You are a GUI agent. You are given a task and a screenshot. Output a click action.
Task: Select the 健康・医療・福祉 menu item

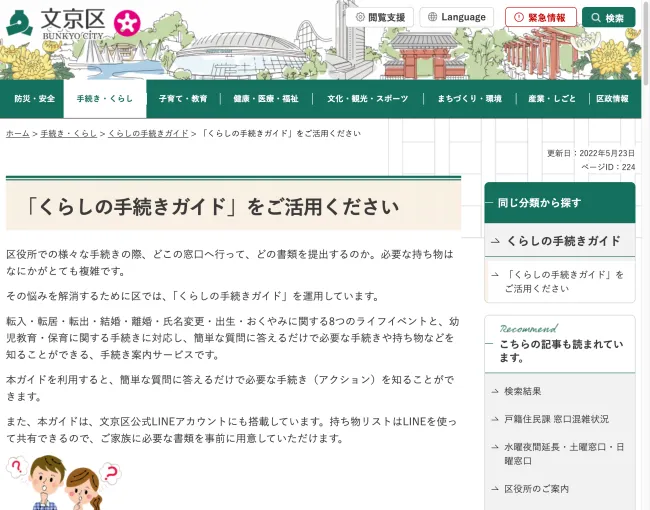(x=266, y=99)
